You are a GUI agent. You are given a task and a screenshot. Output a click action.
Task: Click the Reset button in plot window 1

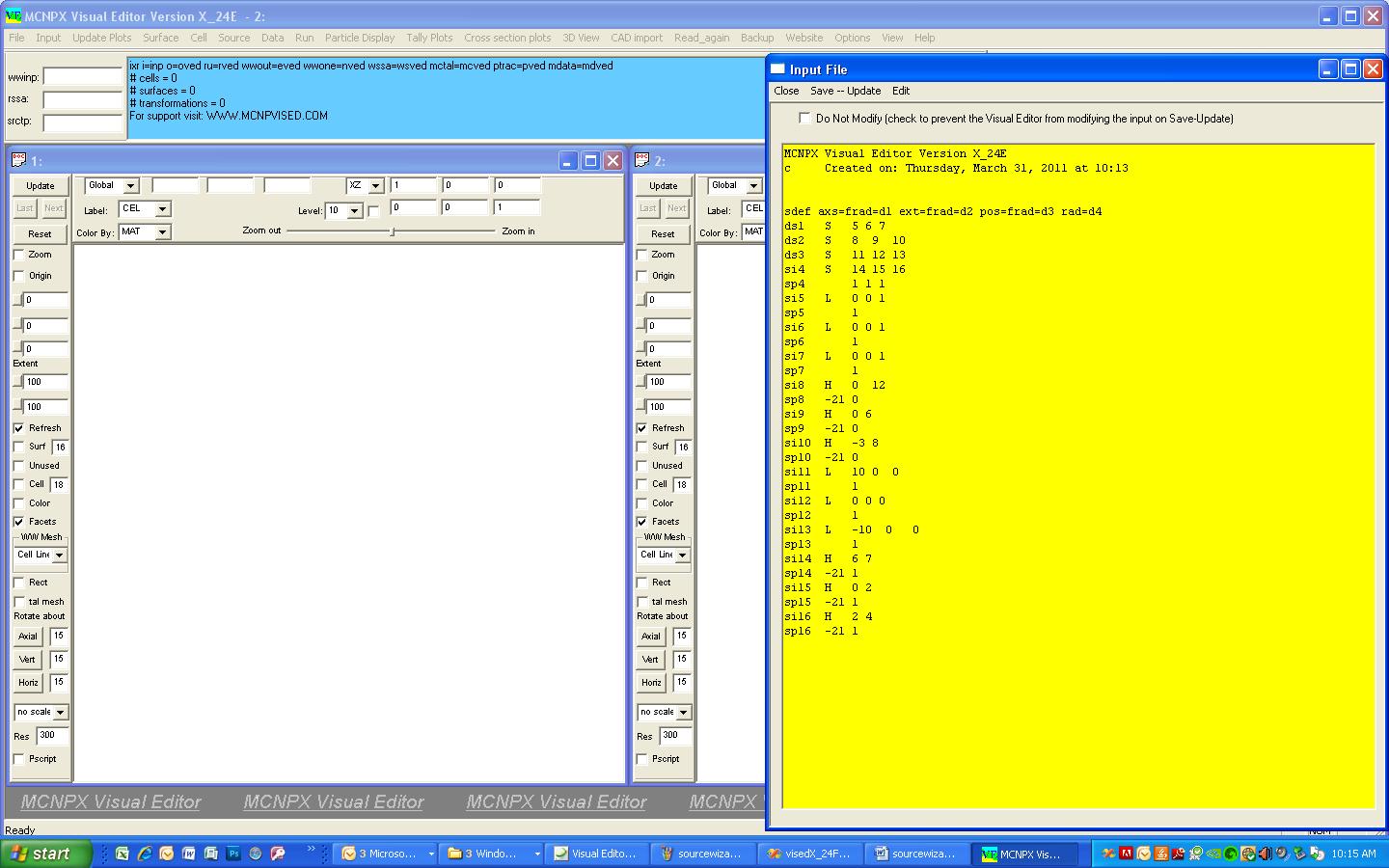[40, 233]
